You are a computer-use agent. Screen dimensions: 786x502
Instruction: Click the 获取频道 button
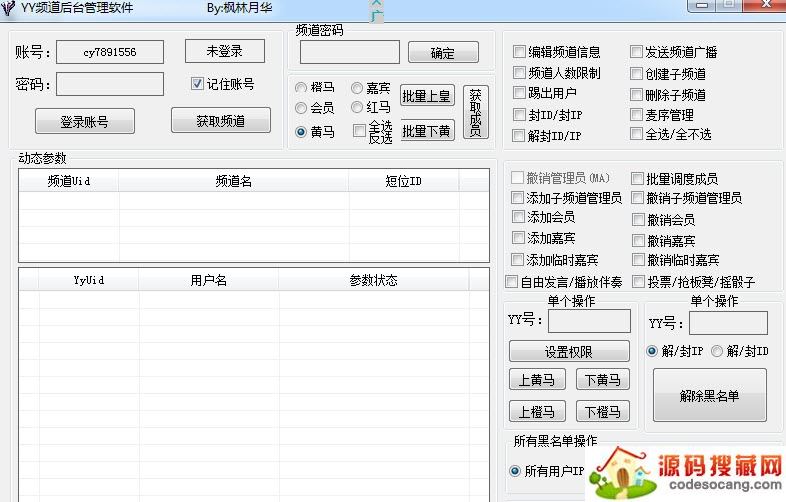click(x=220, y=122)
